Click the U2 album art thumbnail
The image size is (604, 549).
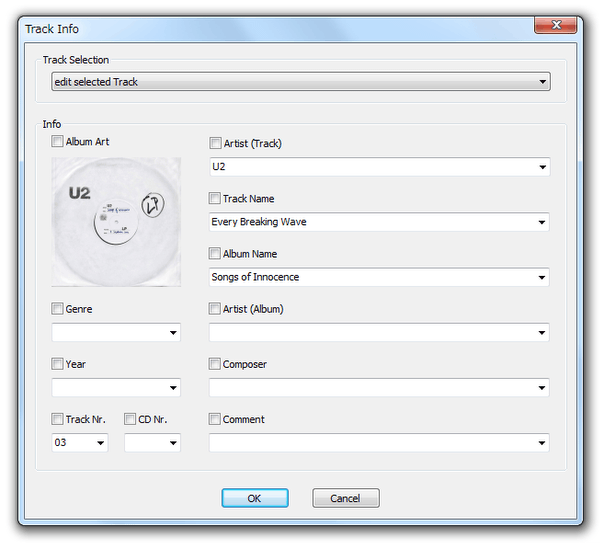[116, 221]
